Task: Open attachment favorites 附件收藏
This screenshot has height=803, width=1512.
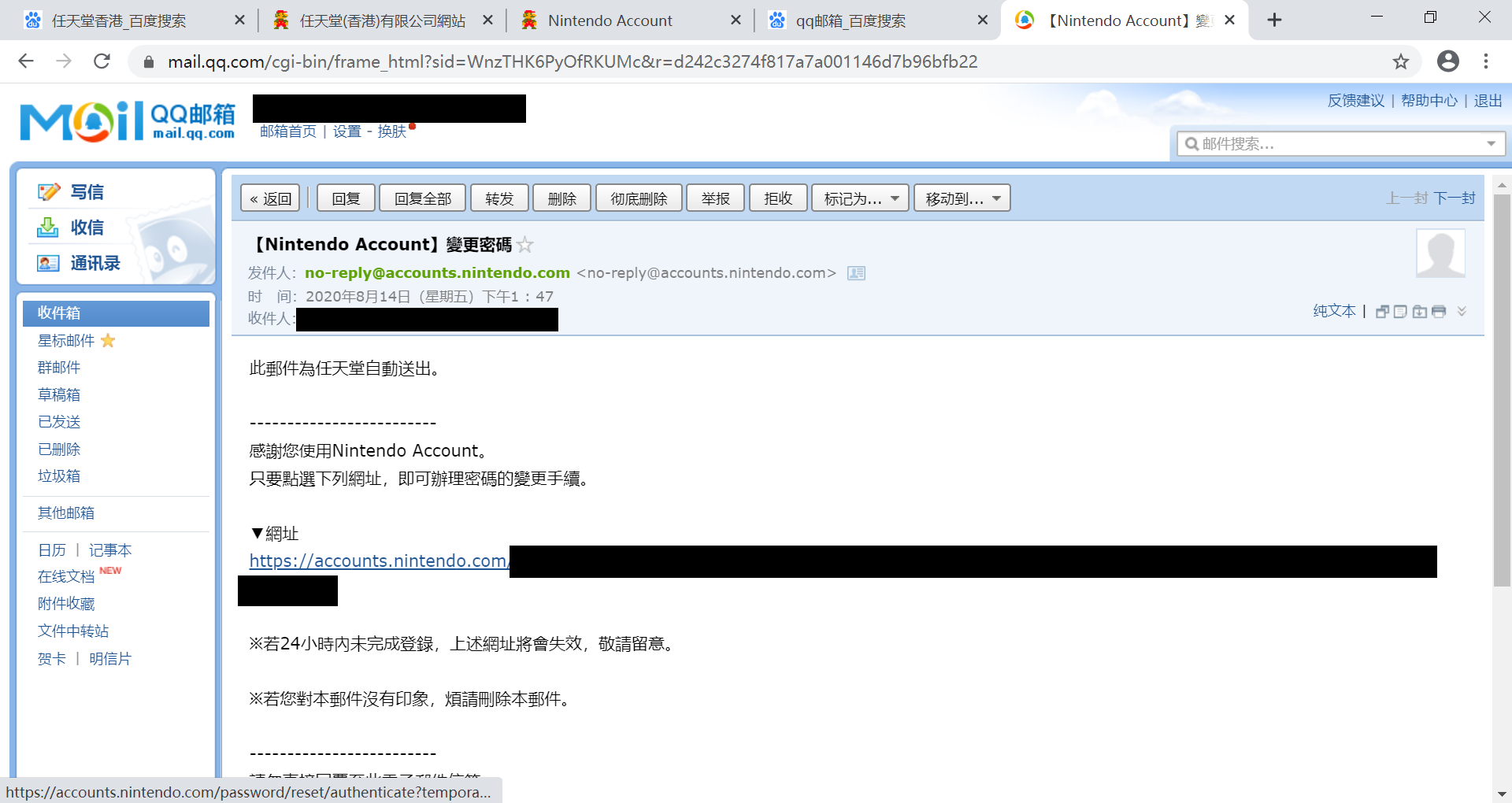Action: (66, 604)
